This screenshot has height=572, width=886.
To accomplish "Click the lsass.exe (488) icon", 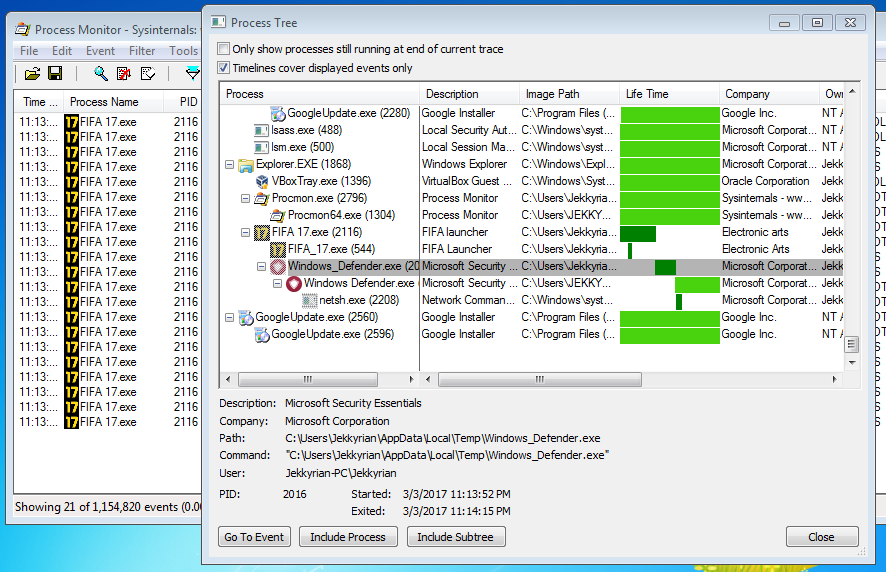I will [261, 131].
